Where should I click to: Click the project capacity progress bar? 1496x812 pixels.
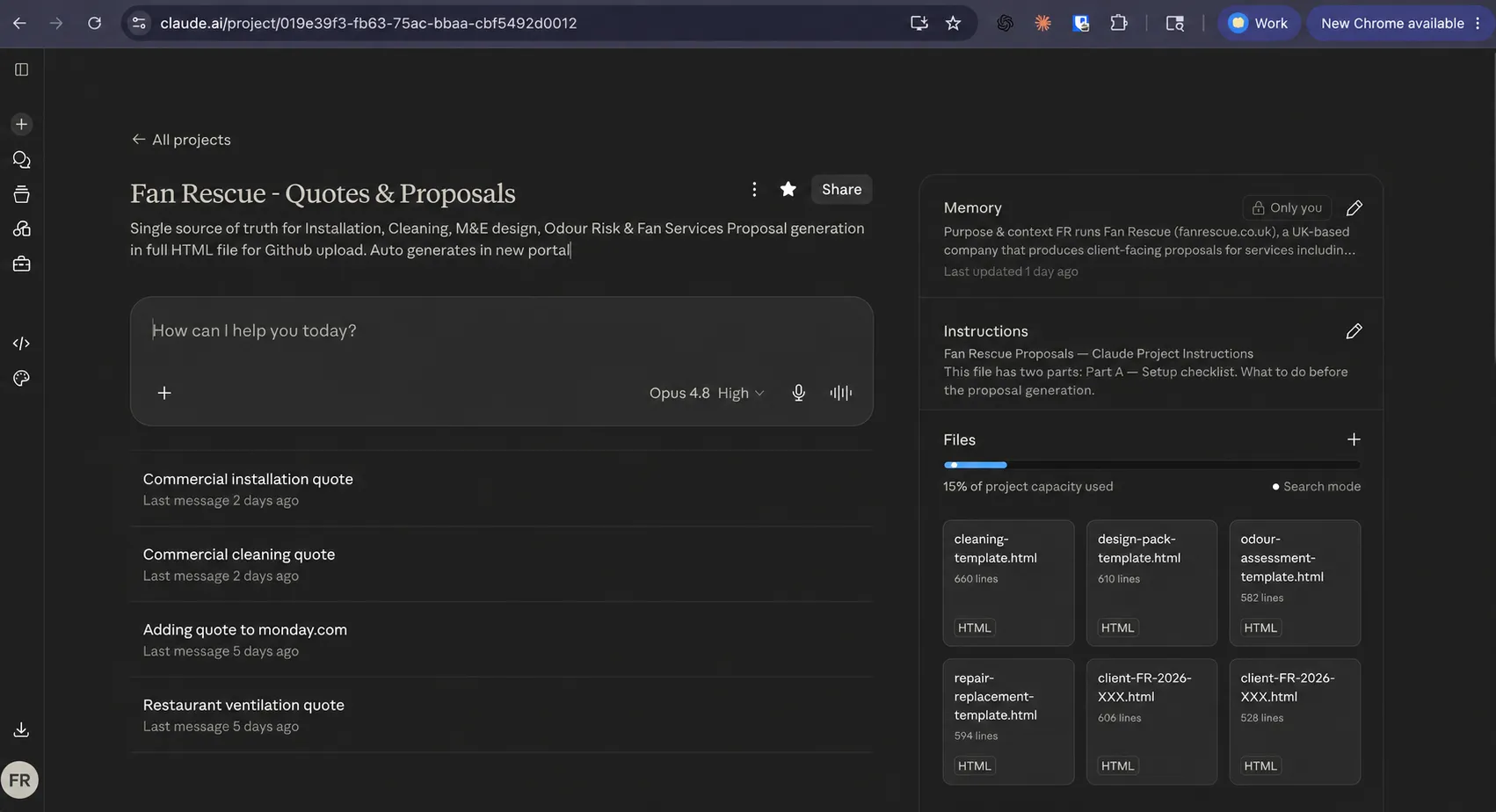pos(1151,465)
